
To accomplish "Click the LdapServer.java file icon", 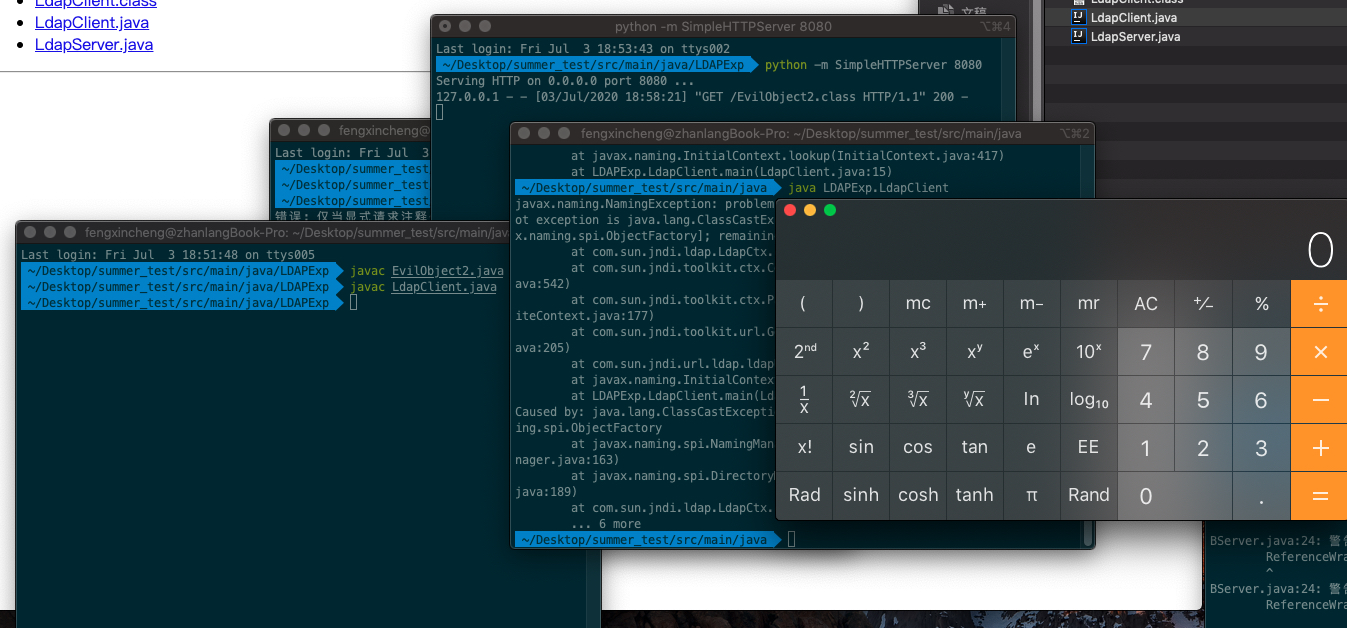I will 1078,36.
